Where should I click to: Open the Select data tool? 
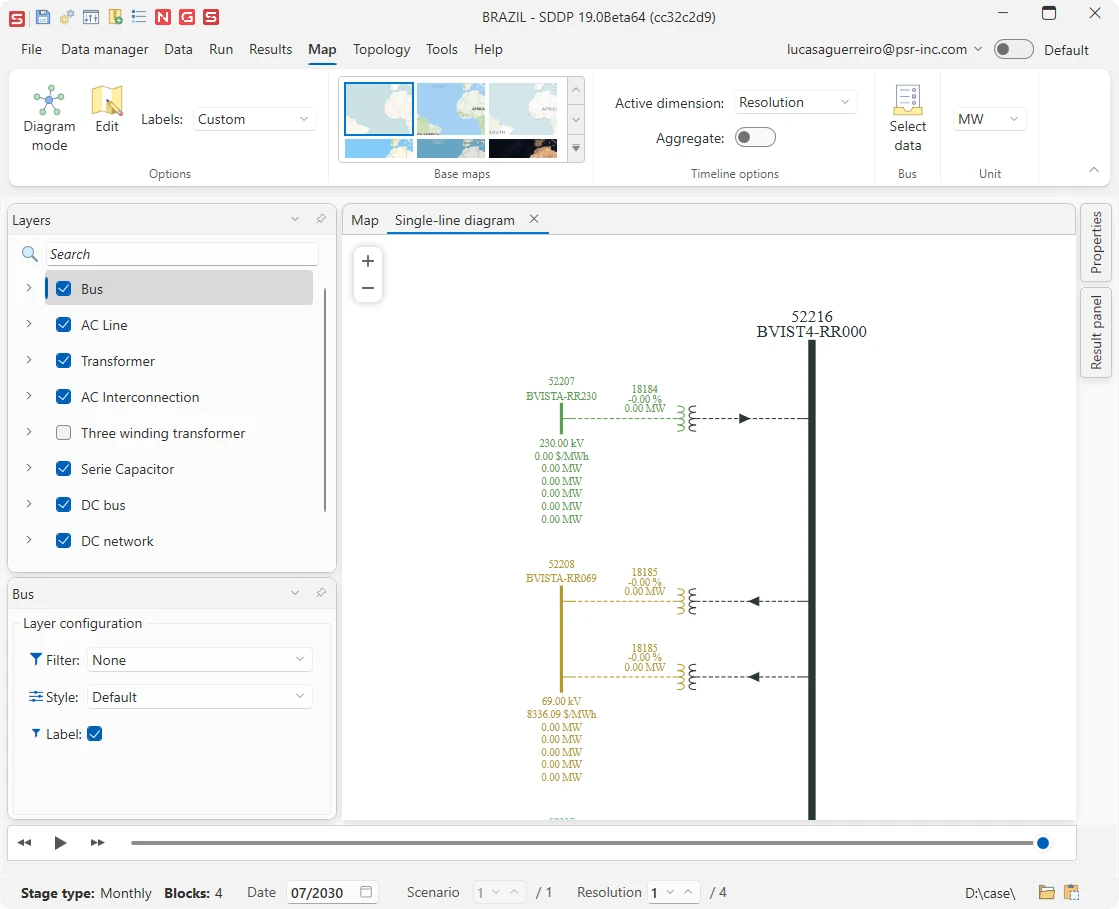[907, 118]
